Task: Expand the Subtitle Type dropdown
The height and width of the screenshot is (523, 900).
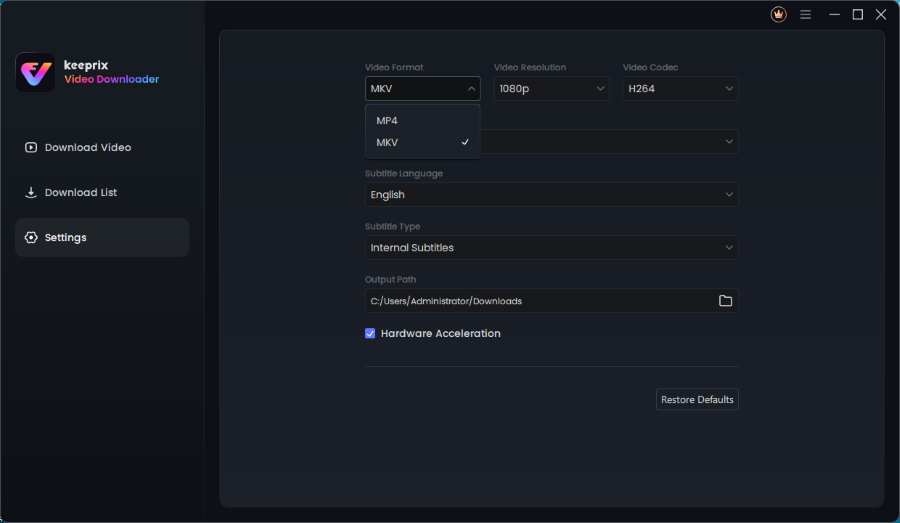Action: [551, 248]
